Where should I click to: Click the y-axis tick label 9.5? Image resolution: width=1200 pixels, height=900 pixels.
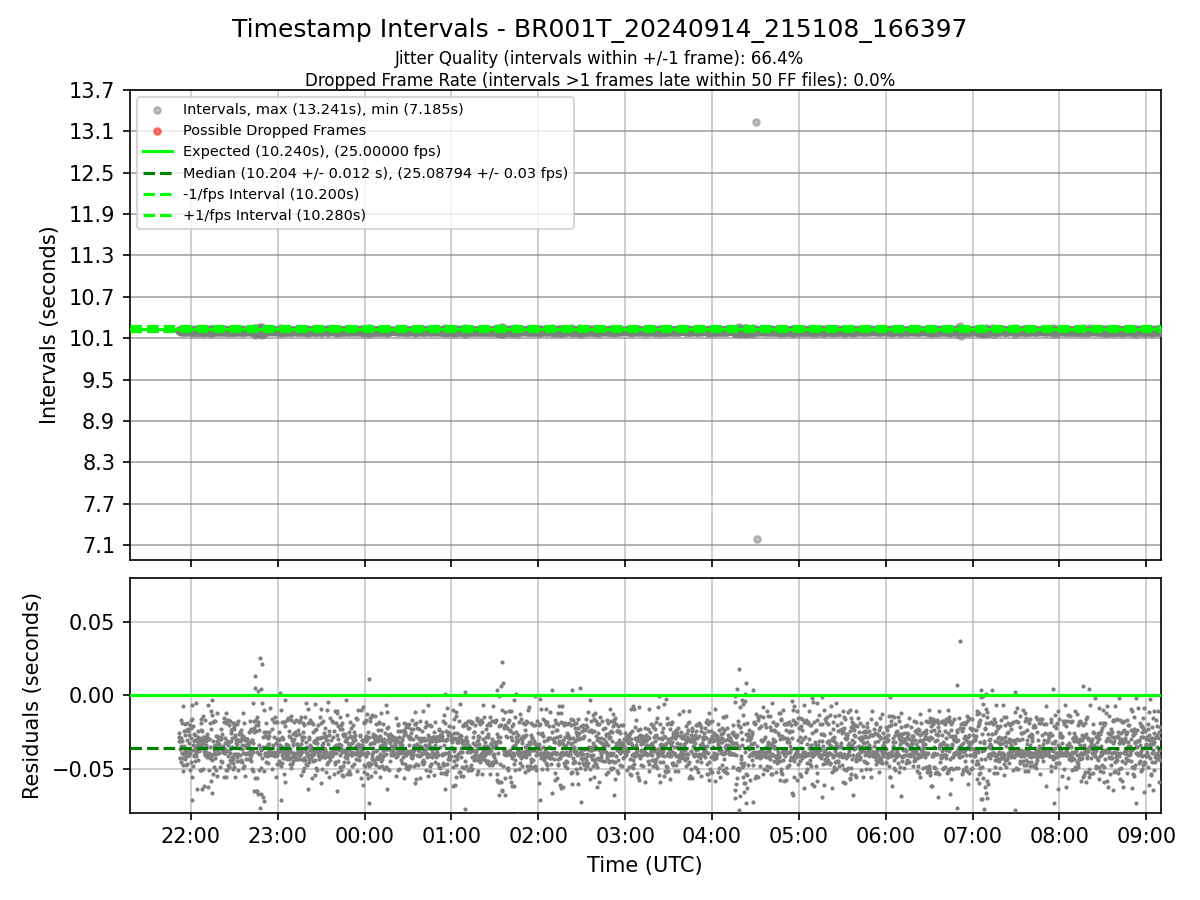100,380
